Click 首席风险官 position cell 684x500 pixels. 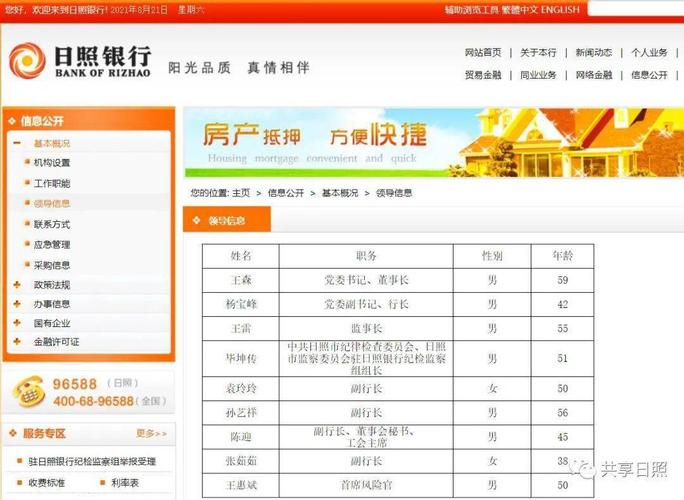click(366, 485)
